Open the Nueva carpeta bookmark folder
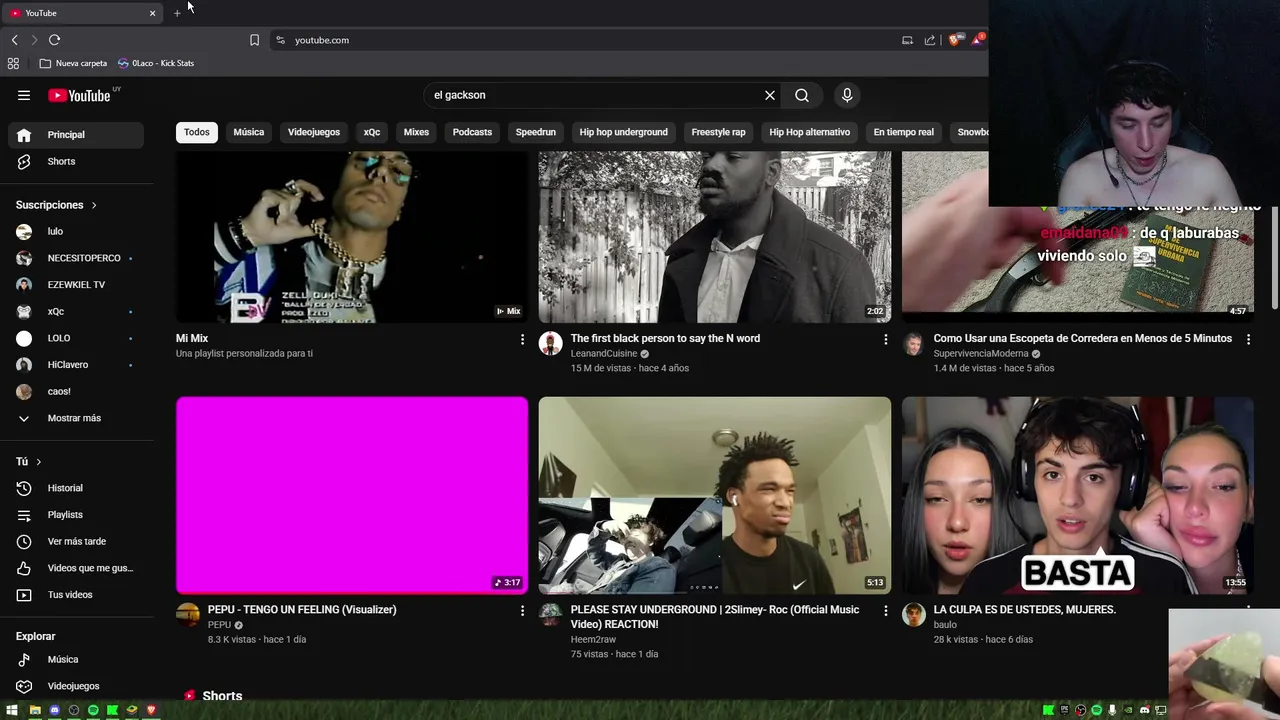The height and width of the screenshot is (720, 1280). [73, 63]
